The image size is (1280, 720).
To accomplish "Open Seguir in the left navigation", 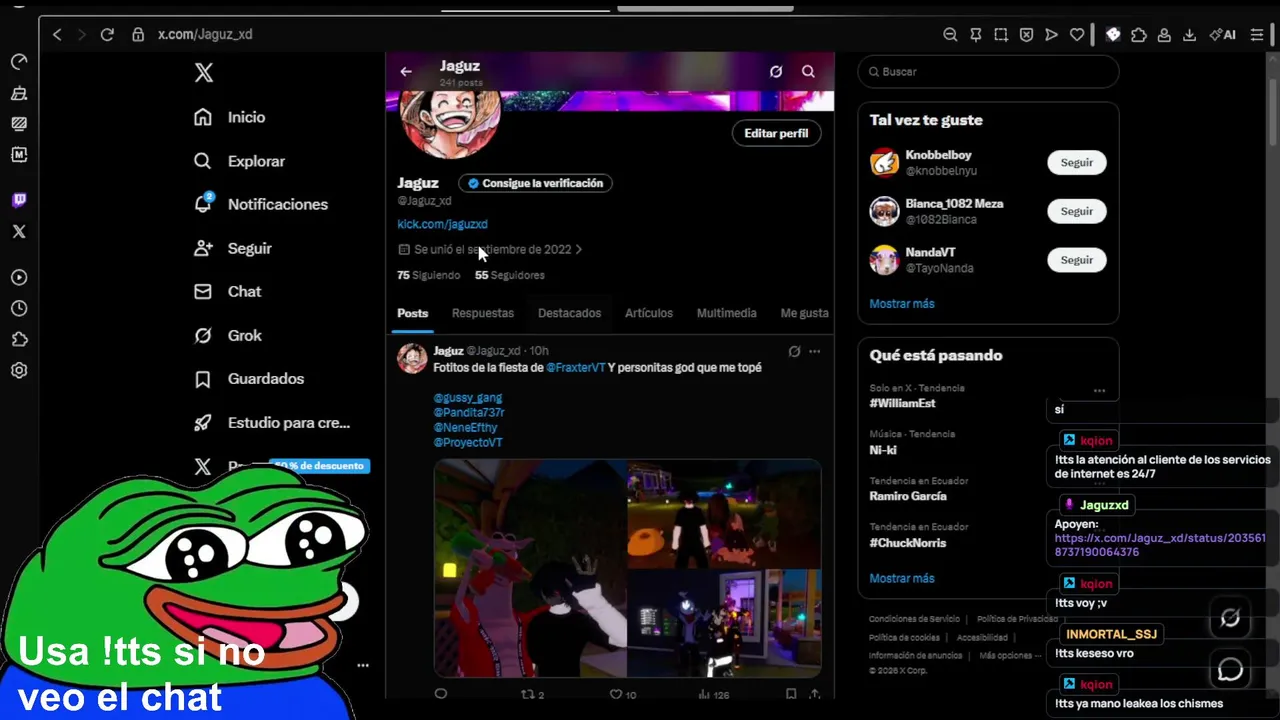I will click(232, 248).
